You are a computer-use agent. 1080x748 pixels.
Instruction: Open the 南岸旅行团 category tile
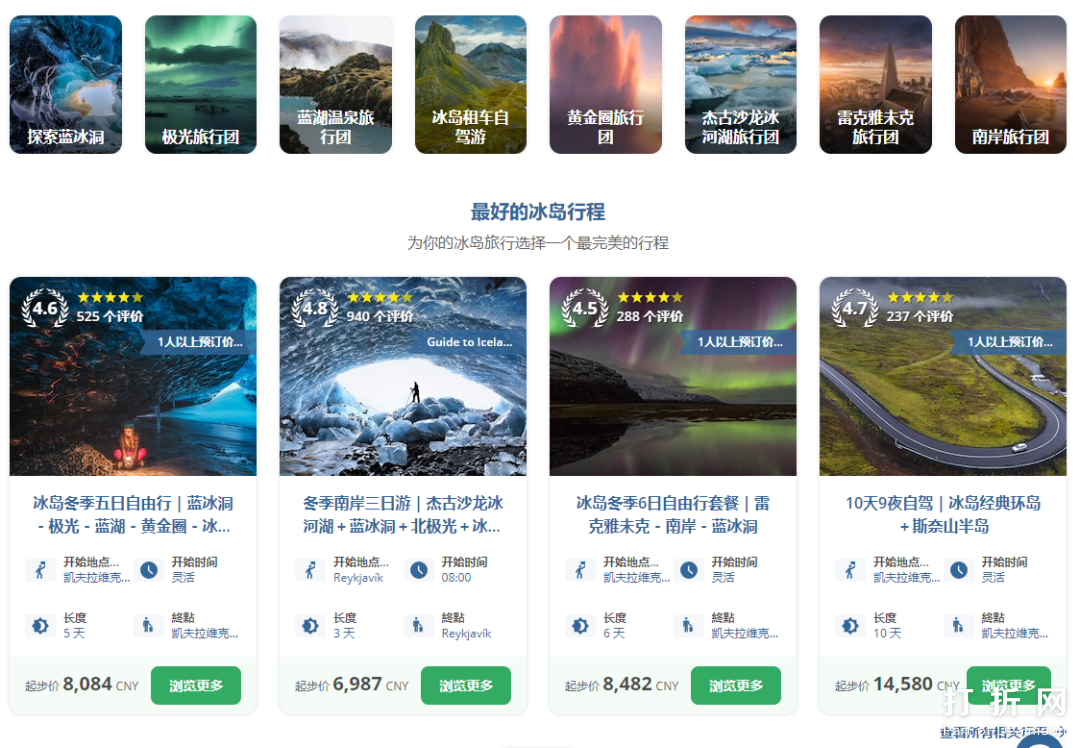tap(1010, 84)
